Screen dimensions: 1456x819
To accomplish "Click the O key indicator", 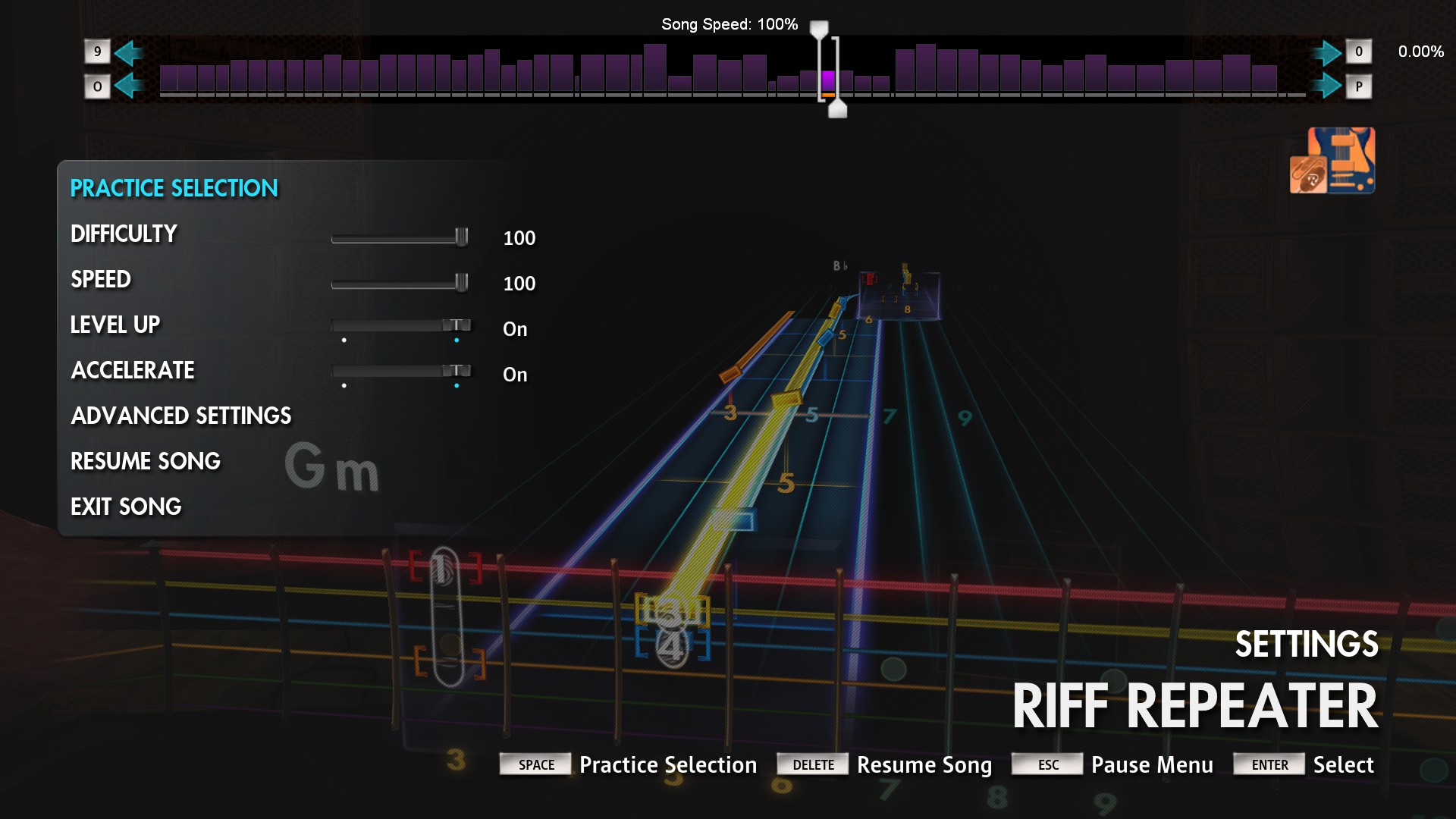I will 97,86.
